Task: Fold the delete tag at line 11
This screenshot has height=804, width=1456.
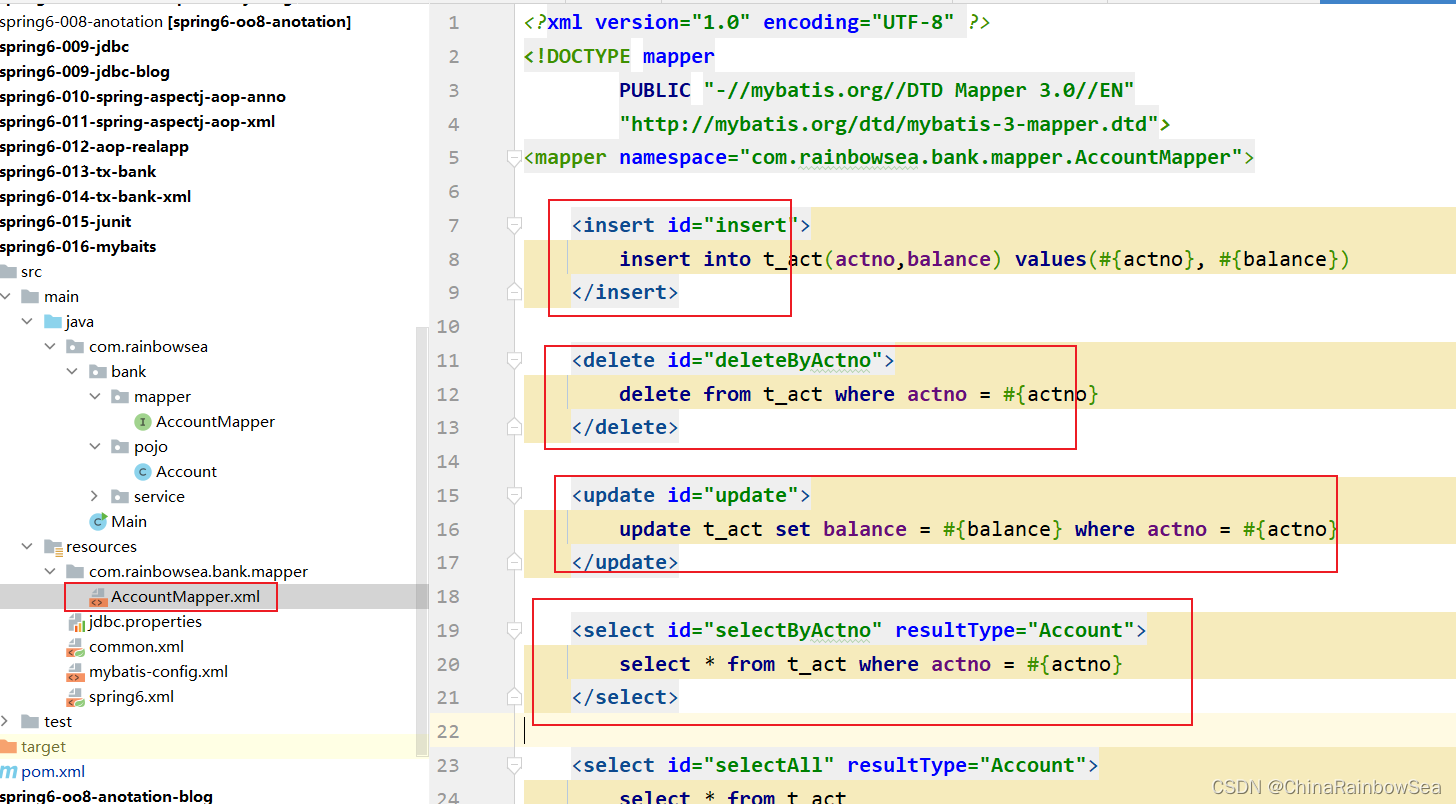Action: click(x=514, y=360)
